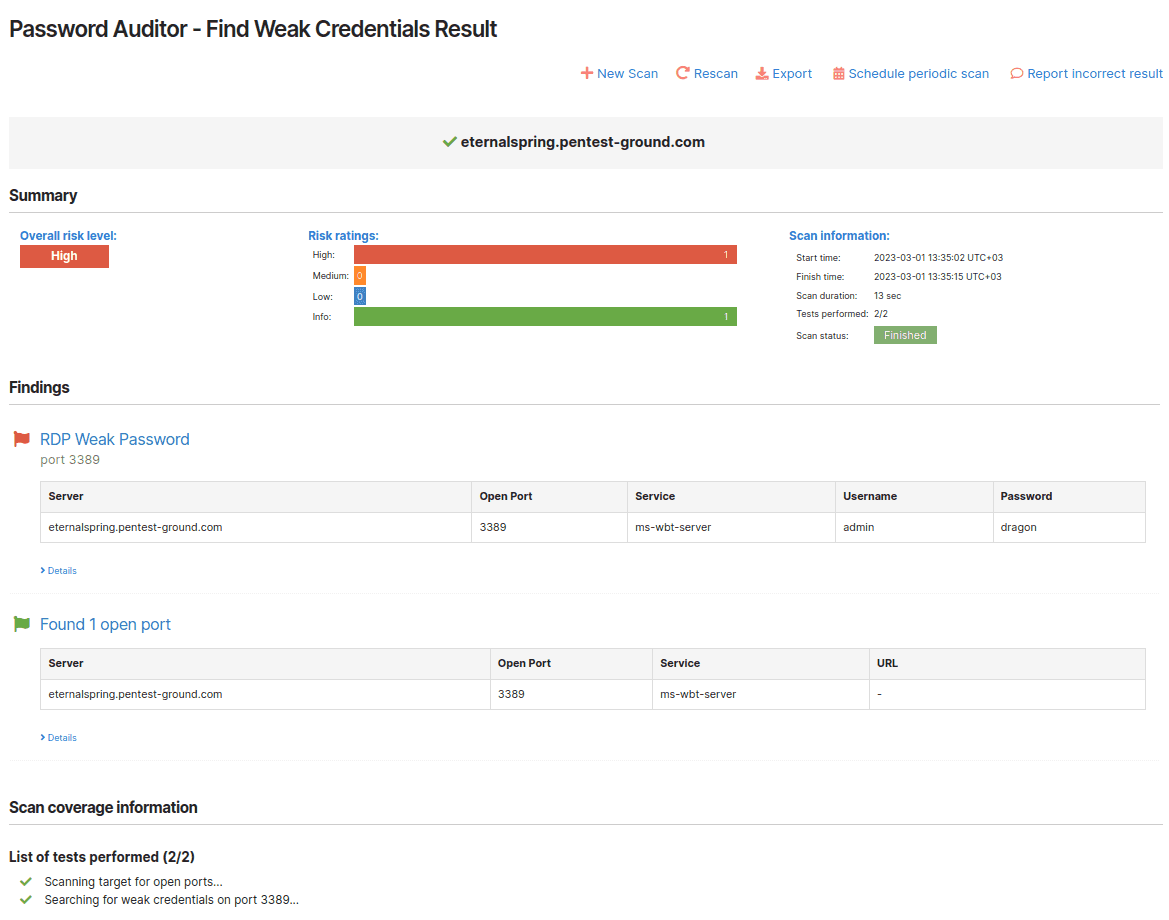Viewport: 1169px width, 920px height.
Task: Click the green Finished scan status badge
Action: pos(904,335)
